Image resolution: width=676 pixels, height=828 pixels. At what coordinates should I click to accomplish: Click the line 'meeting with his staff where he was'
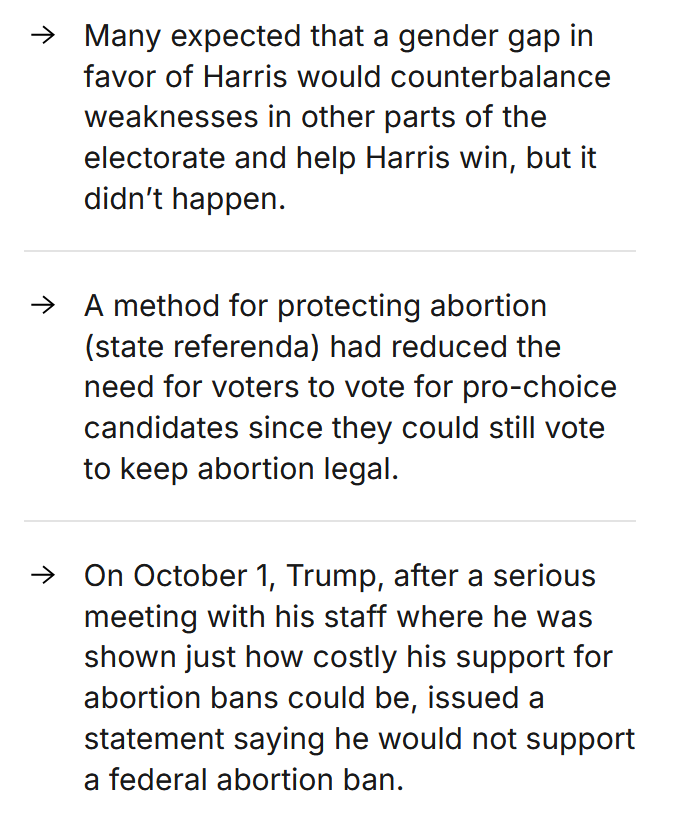click(338, 617)
